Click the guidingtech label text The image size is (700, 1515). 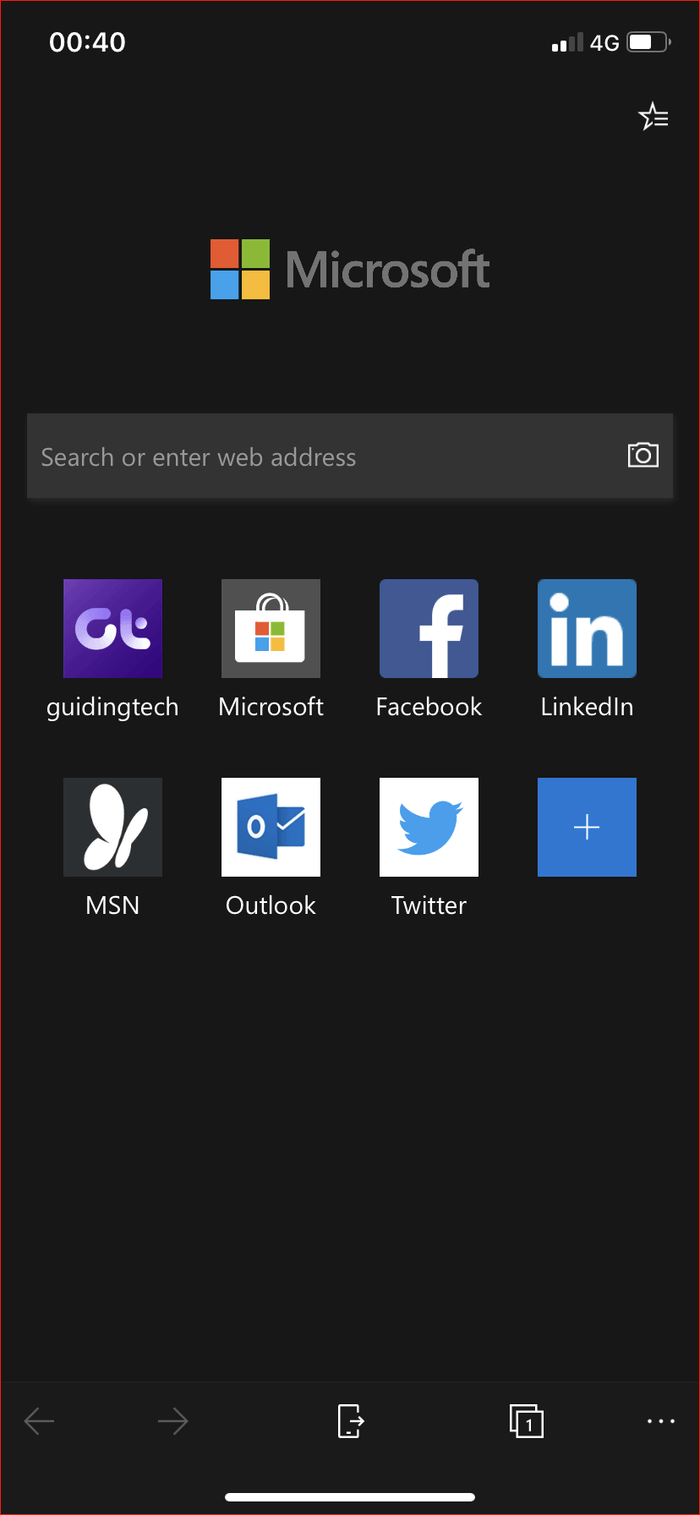pyautogui.click(x=112, y=708)
